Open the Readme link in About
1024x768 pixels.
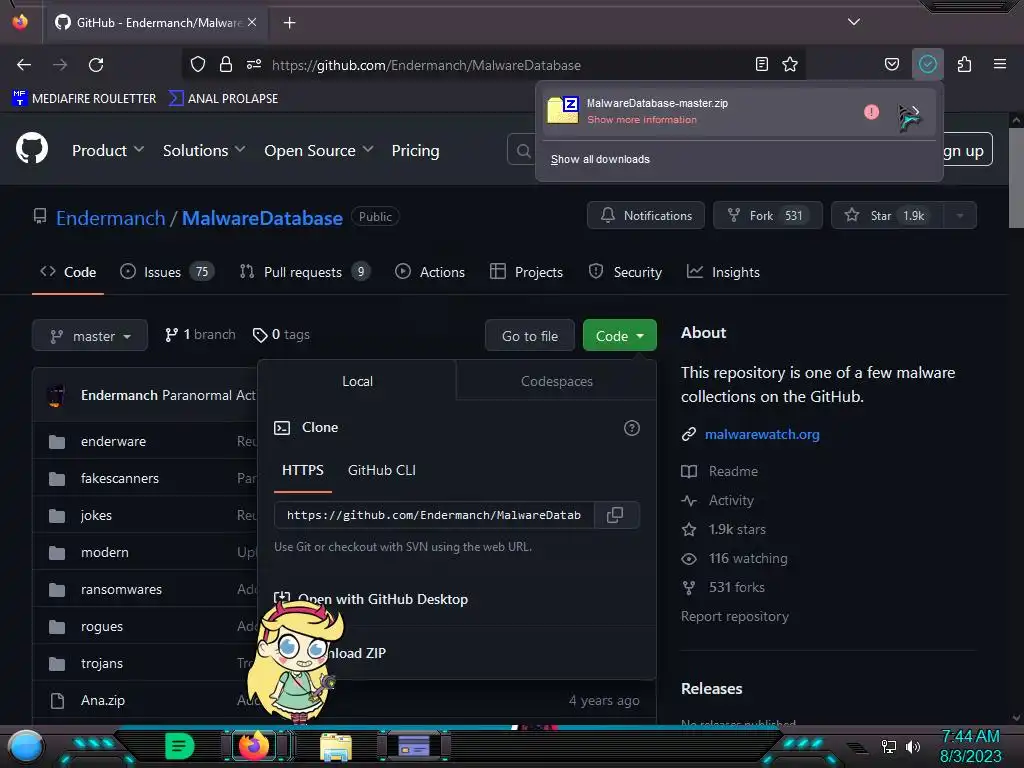(x=733, y=472)
